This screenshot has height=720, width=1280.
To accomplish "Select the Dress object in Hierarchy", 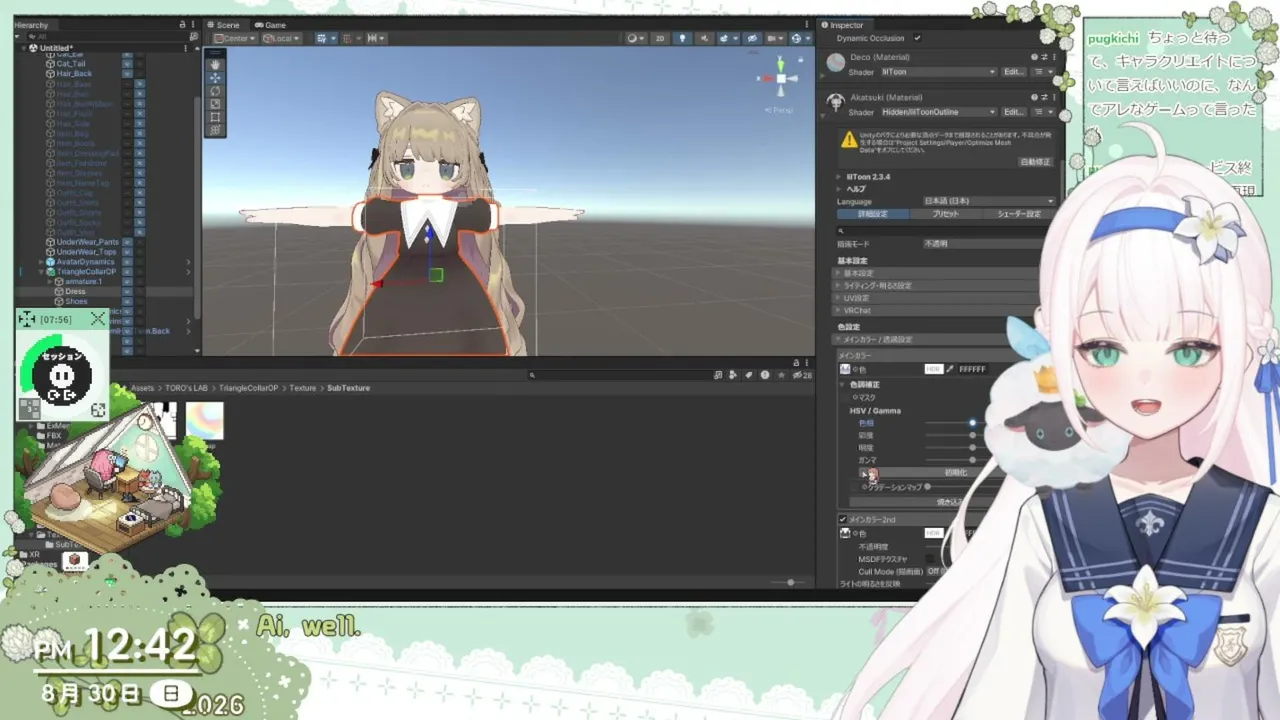I will (75, 292).
